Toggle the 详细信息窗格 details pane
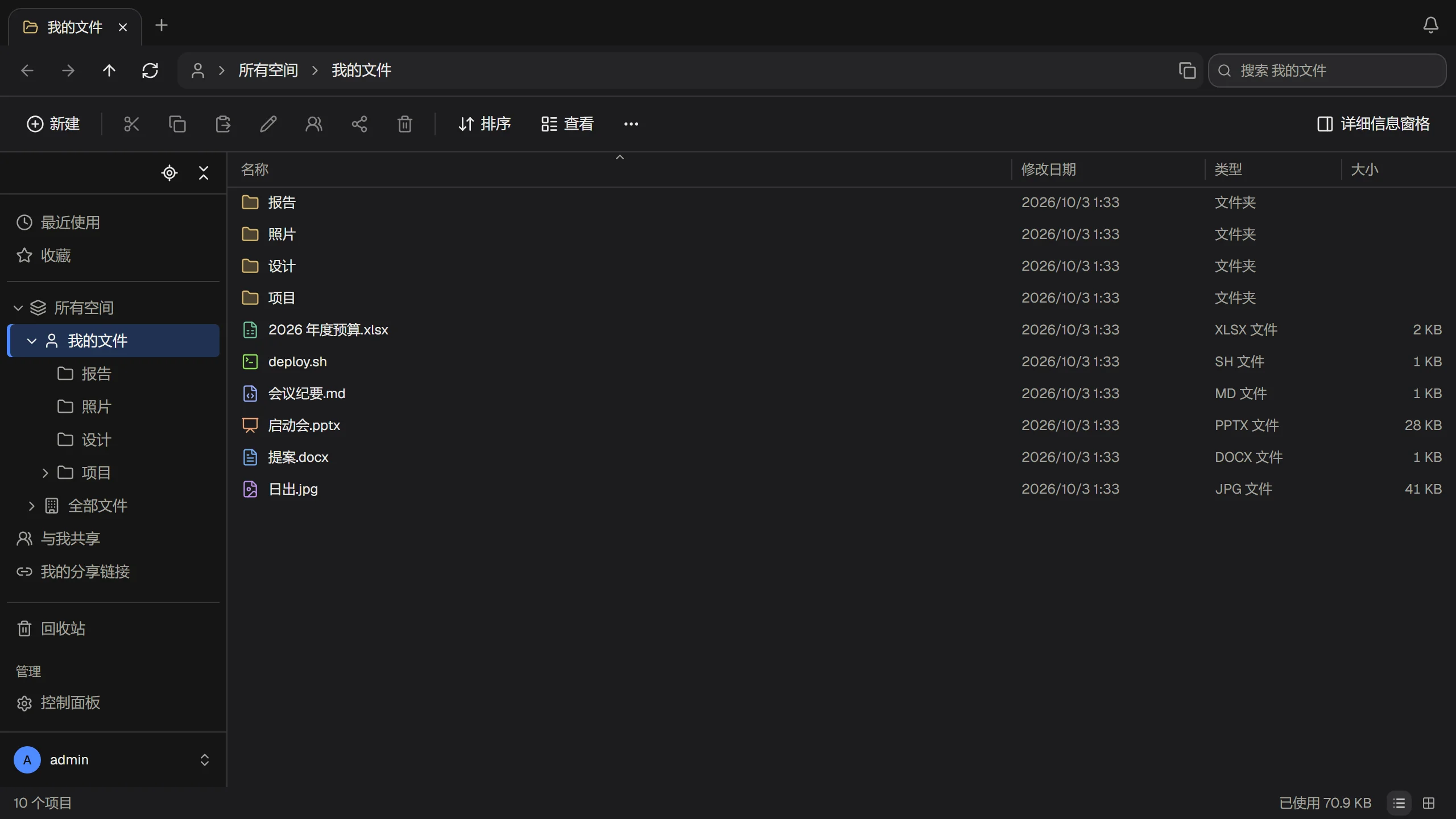Image resolution: width=1456 pixels, height=819 pixels. [1374, 124]
